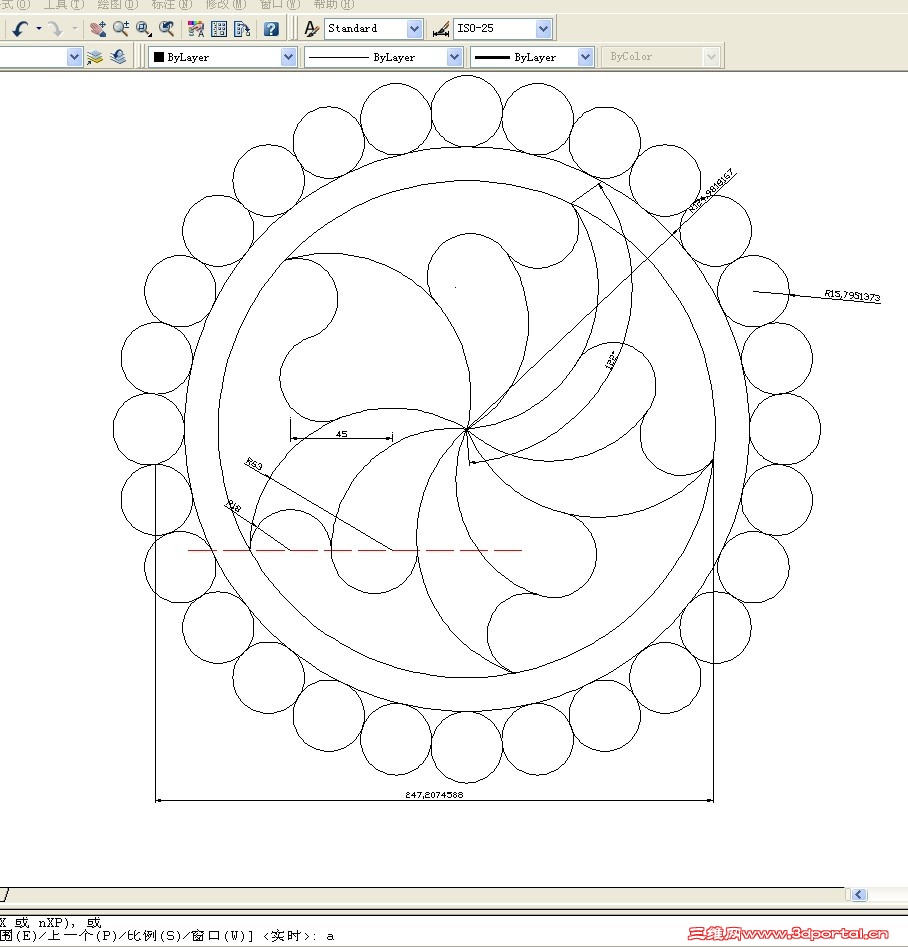Select the radius label R15,7951373
The width and height of the screenshot is (908, 947).
click(x=852, y=295)
